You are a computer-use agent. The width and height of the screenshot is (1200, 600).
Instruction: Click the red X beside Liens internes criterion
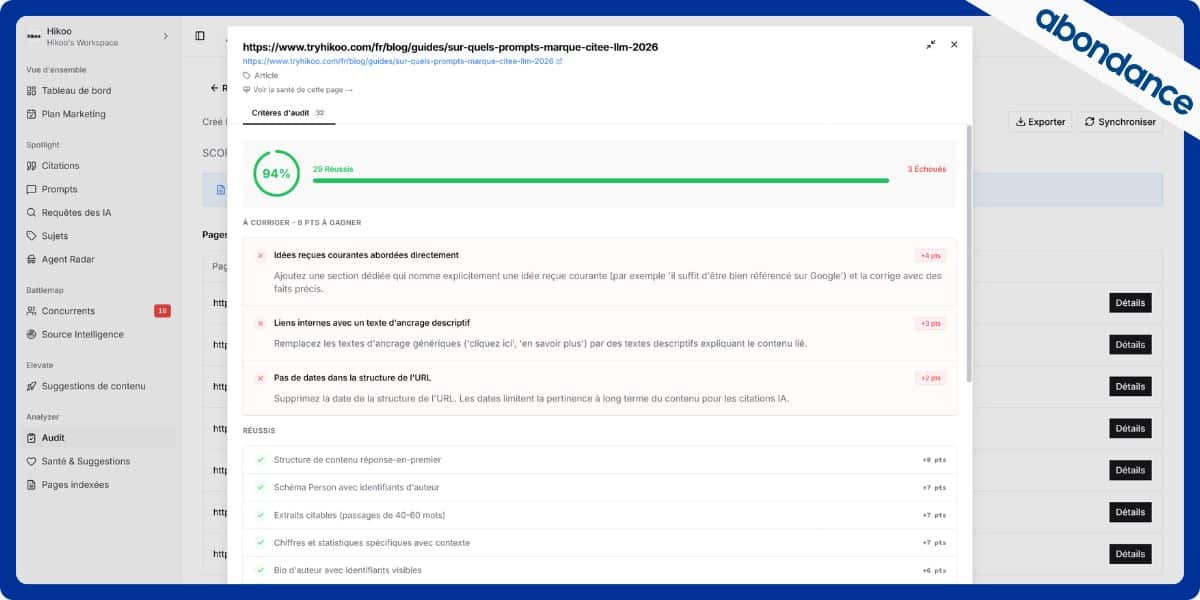tap(261, 323)
